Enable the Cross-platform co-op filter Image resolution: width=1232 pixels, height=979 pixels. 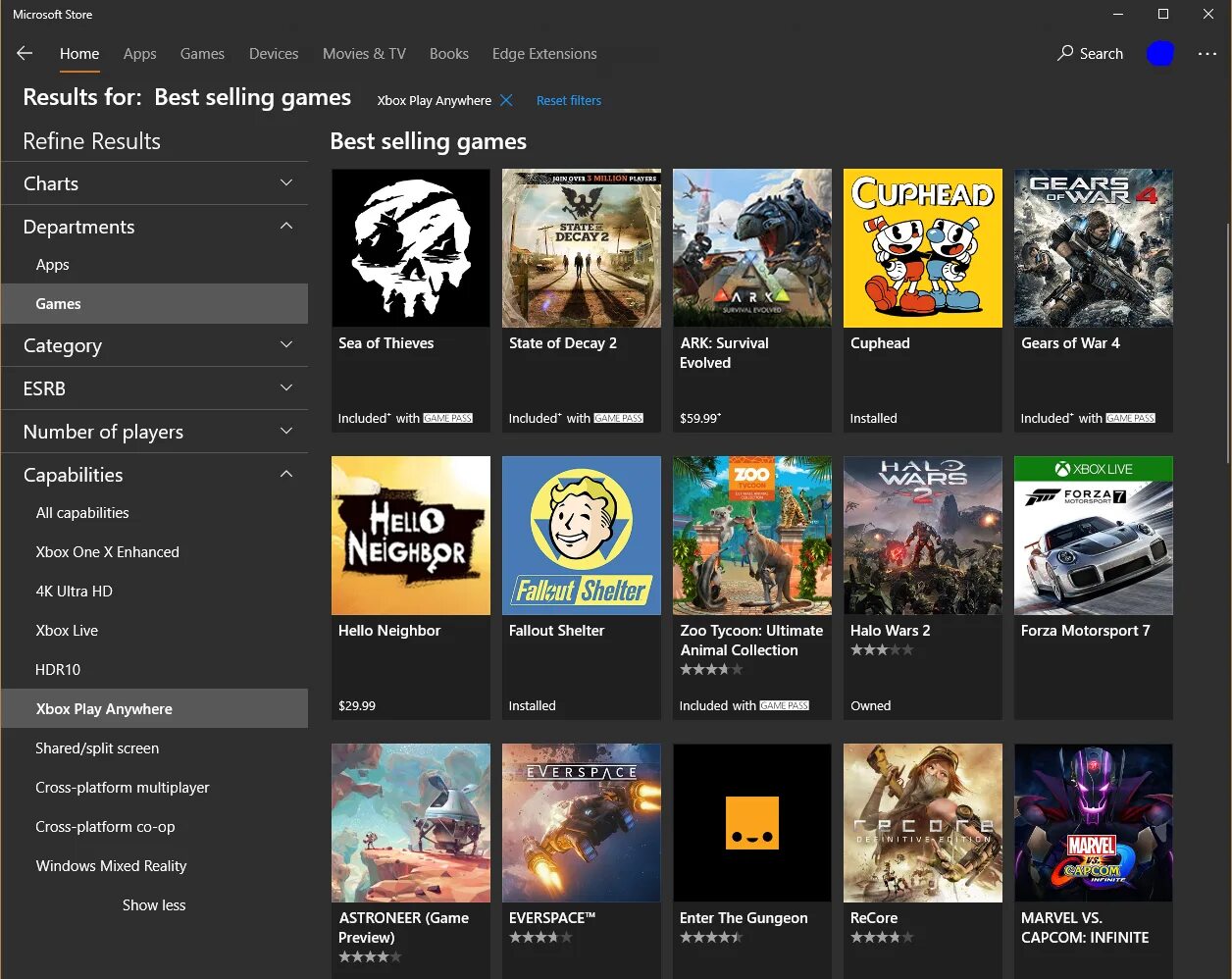[105, 826]
